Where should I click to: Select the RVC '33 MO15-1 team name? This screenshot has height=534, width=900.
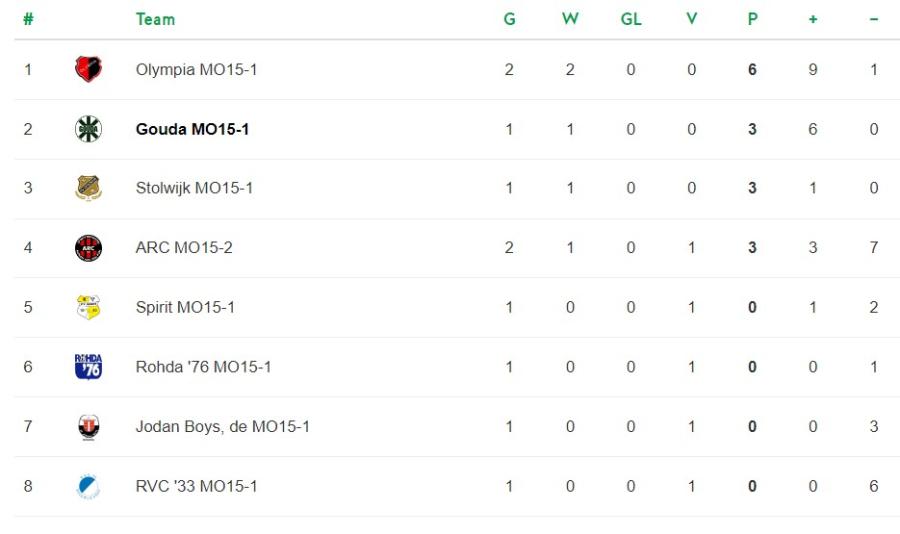point(196,486)
